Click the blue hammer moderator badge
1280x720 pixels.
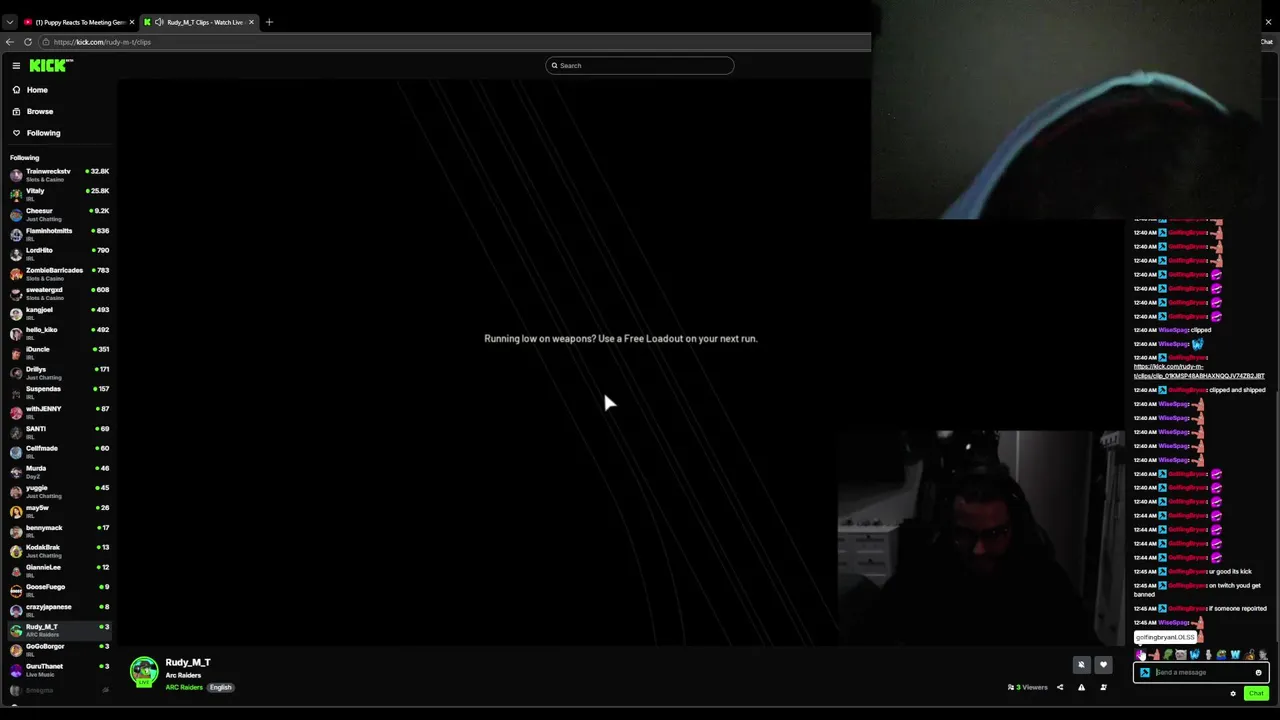pos(1145,673)
